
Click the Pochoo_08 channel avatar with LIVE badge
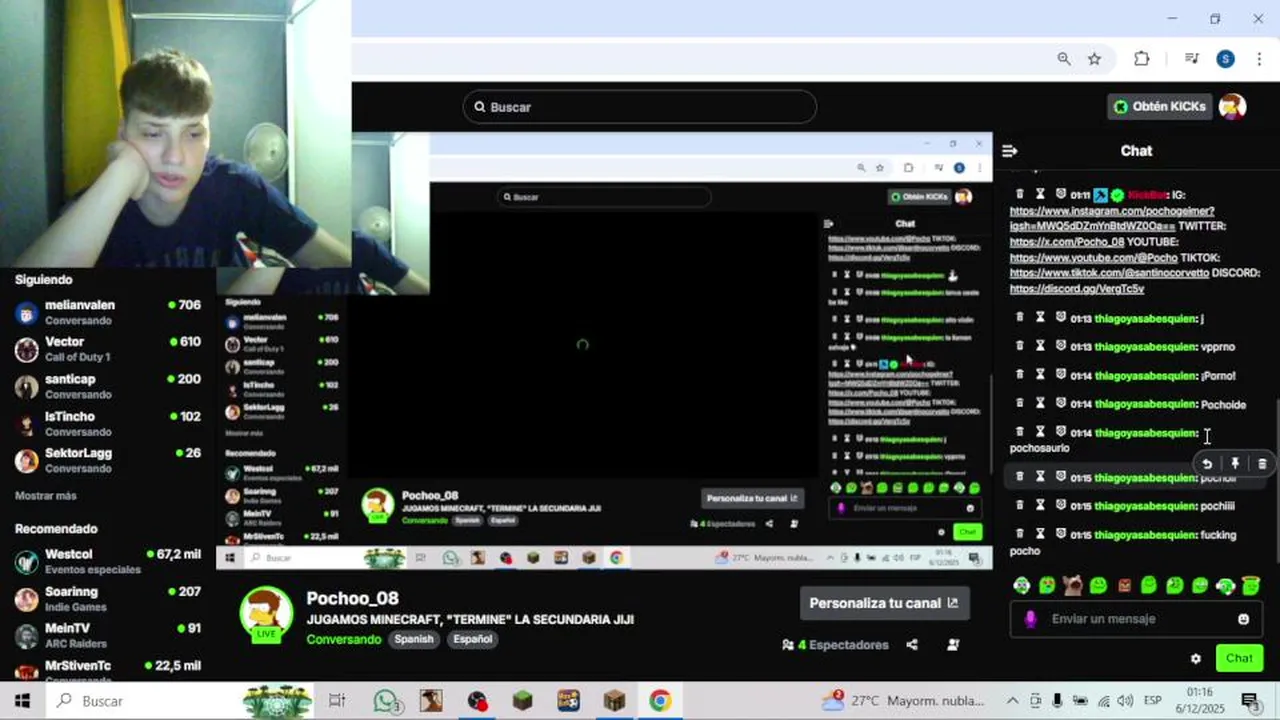267,612
